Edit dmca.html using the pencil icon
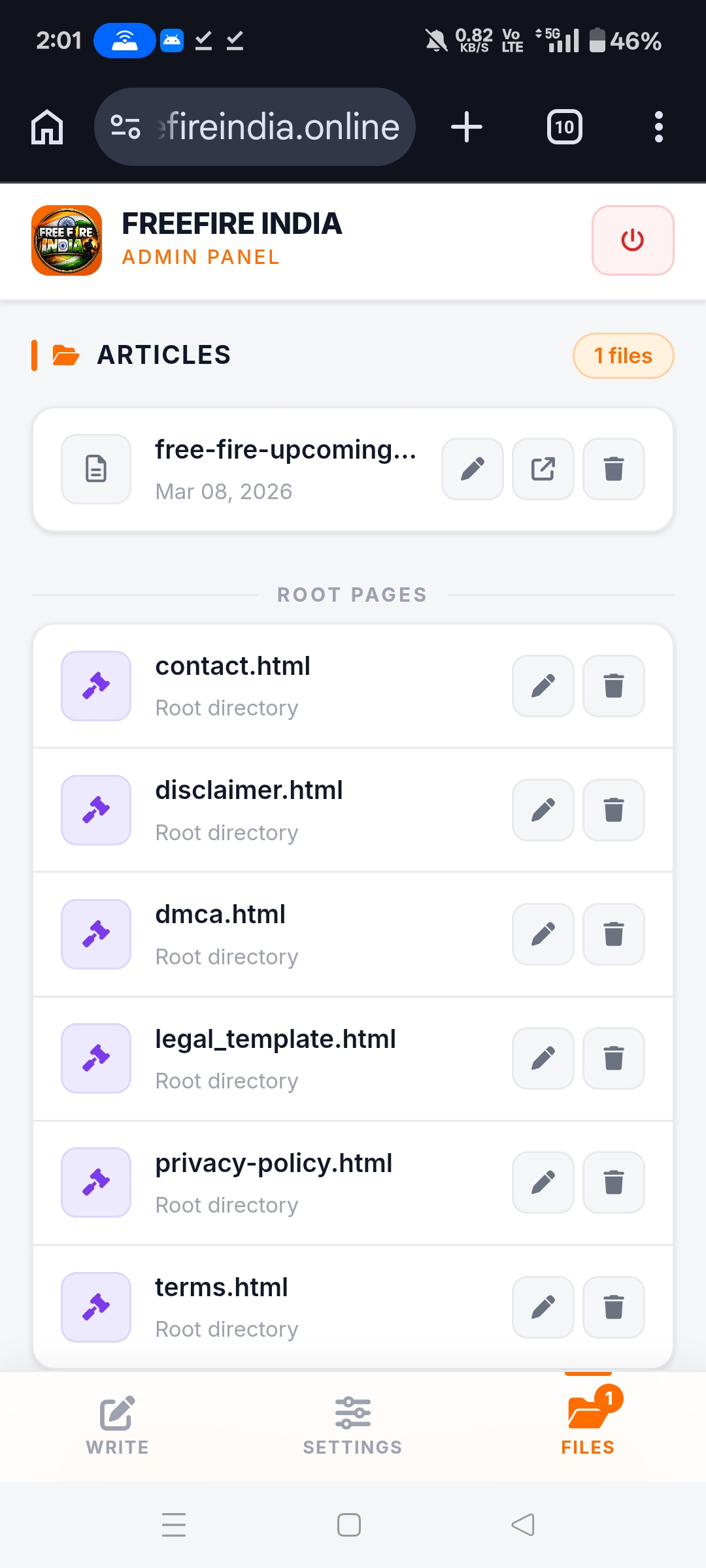This screenshot has height=1568, width=706. (543, 934)
